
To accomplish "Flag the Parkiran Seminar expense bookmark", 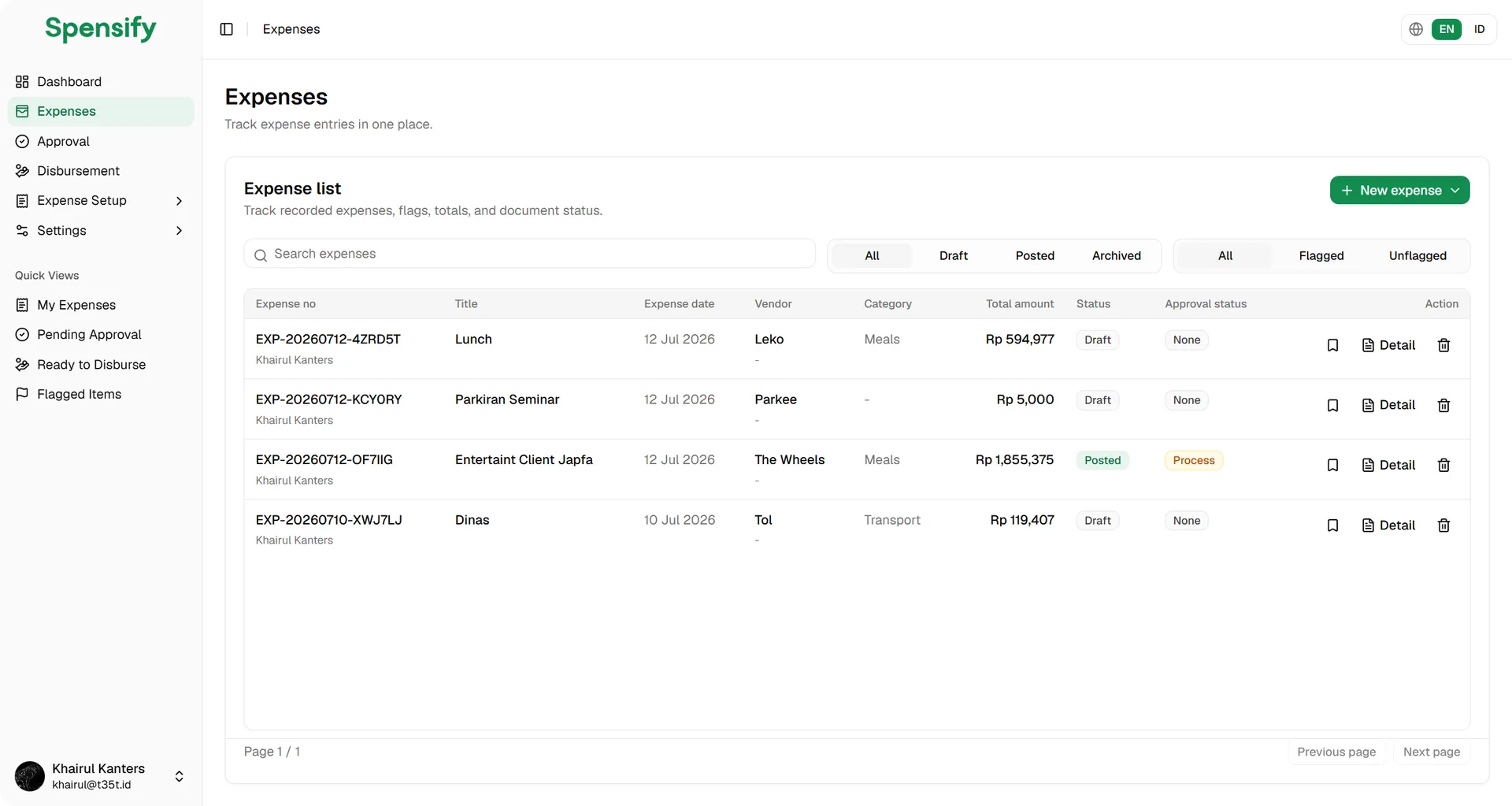I will 1332,405.
